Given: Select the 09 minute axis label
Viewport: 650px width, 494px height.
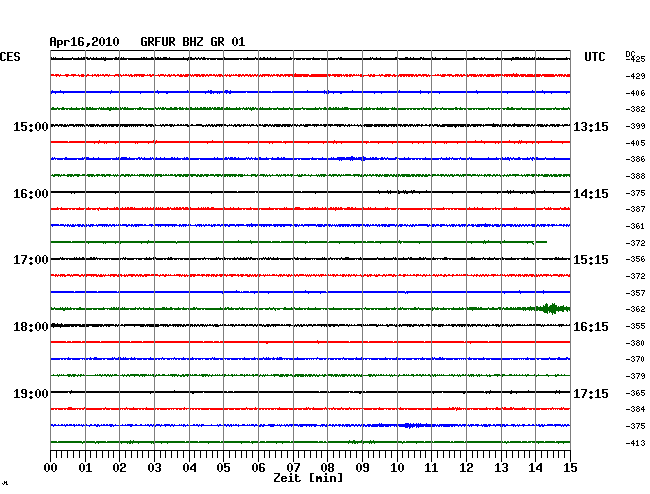Looking at the screenshot, I should pyautogui.click(x=362, y=468).
